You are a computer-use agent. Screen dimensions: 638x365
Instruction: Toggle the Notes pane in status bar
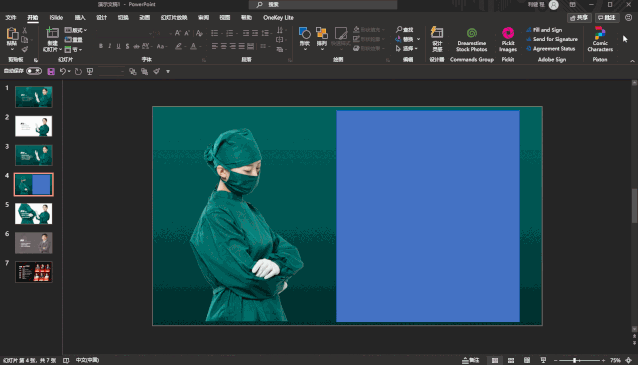(x=471, y=360)
